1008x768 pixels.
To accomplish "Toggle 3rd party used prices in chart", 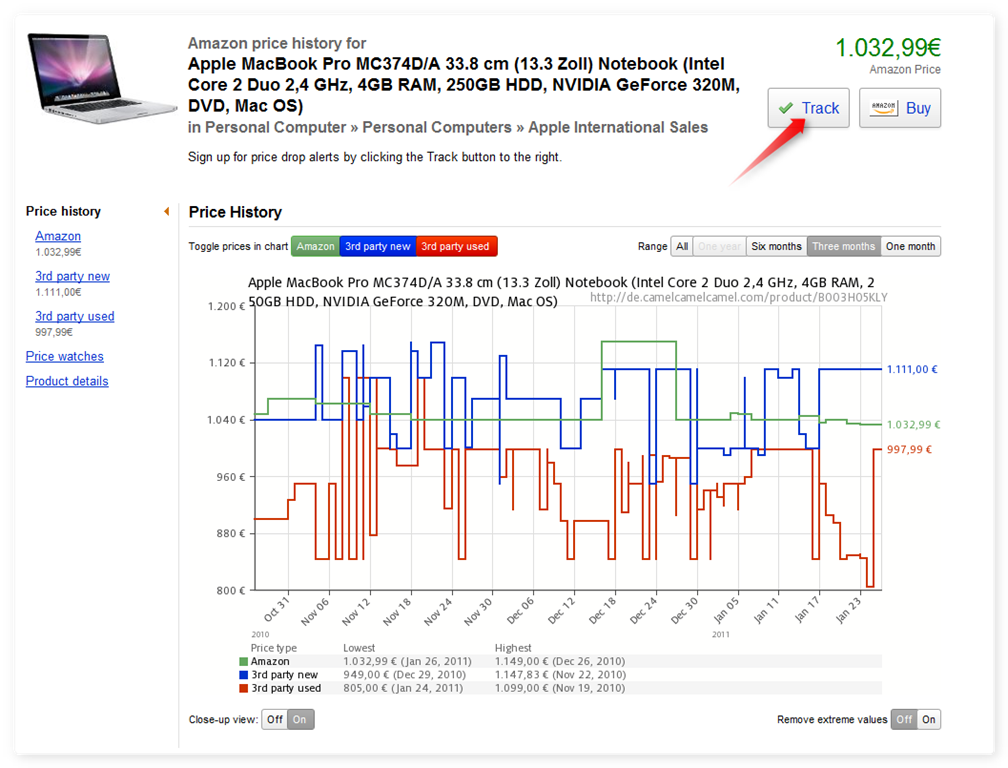I will [x=456, y=246].
